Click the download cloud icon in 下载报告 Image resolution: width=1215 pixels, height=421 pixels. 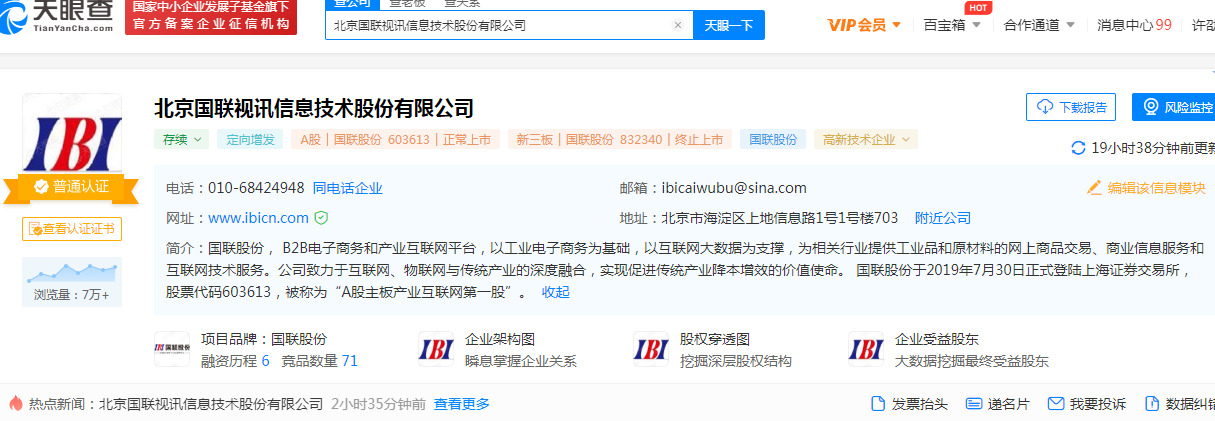coord(1045,107)
